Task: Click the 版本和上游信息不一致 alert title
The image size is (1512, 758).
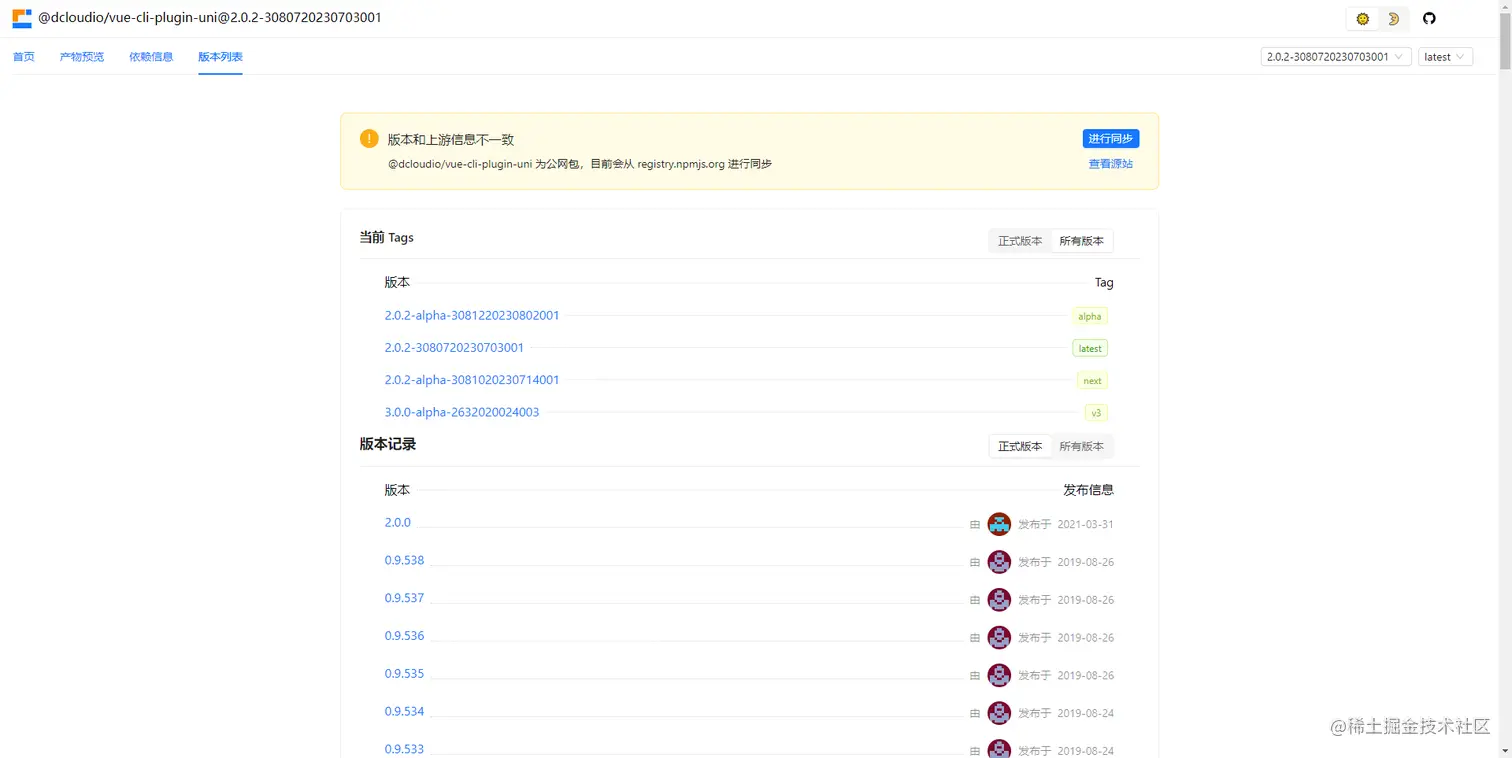Action: click(451, 140)
